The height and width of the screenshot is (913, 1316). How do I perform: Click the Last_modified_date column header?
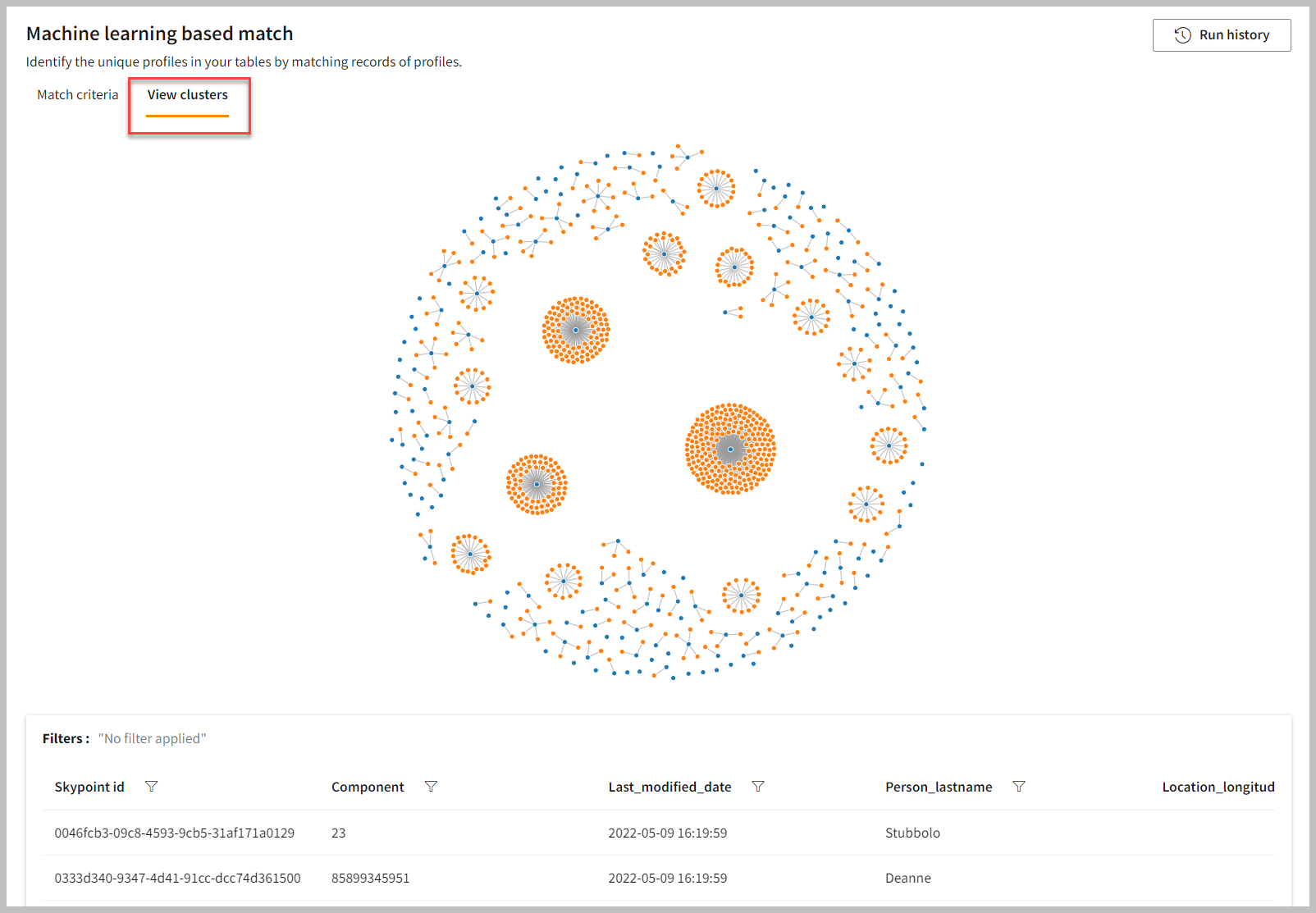669,787
